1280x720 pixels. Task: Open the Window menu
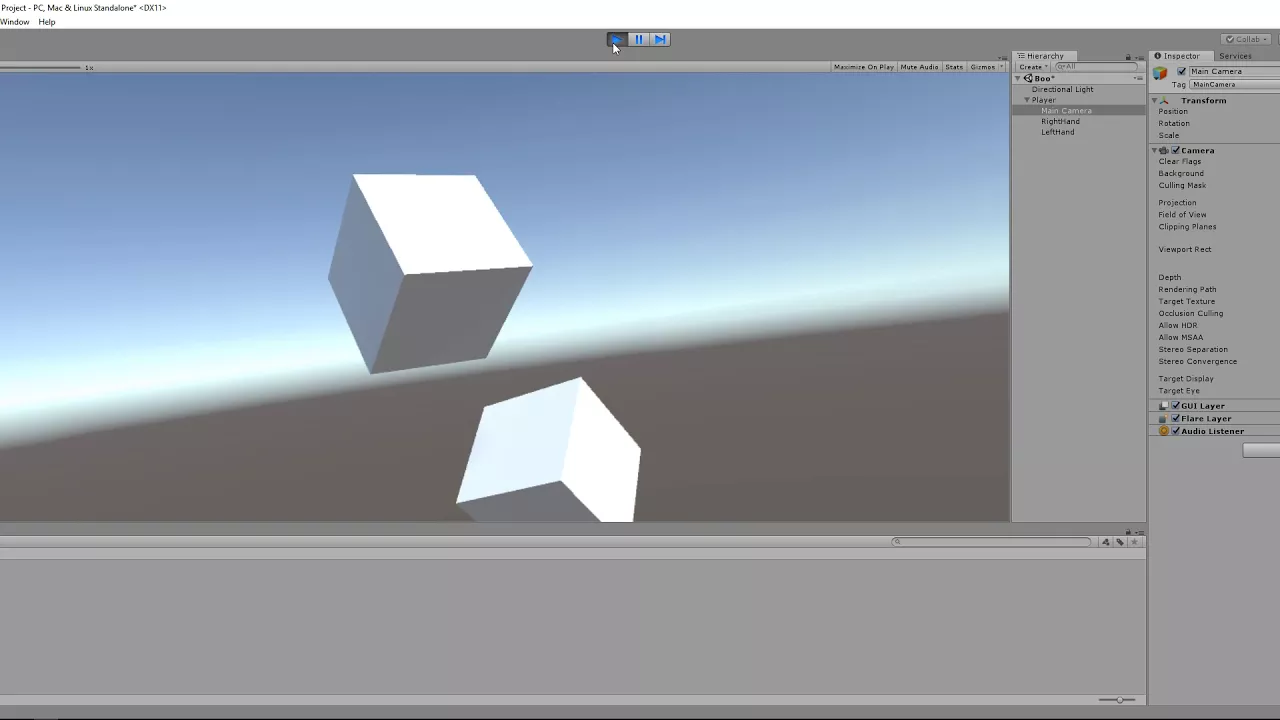pos(15,22)
